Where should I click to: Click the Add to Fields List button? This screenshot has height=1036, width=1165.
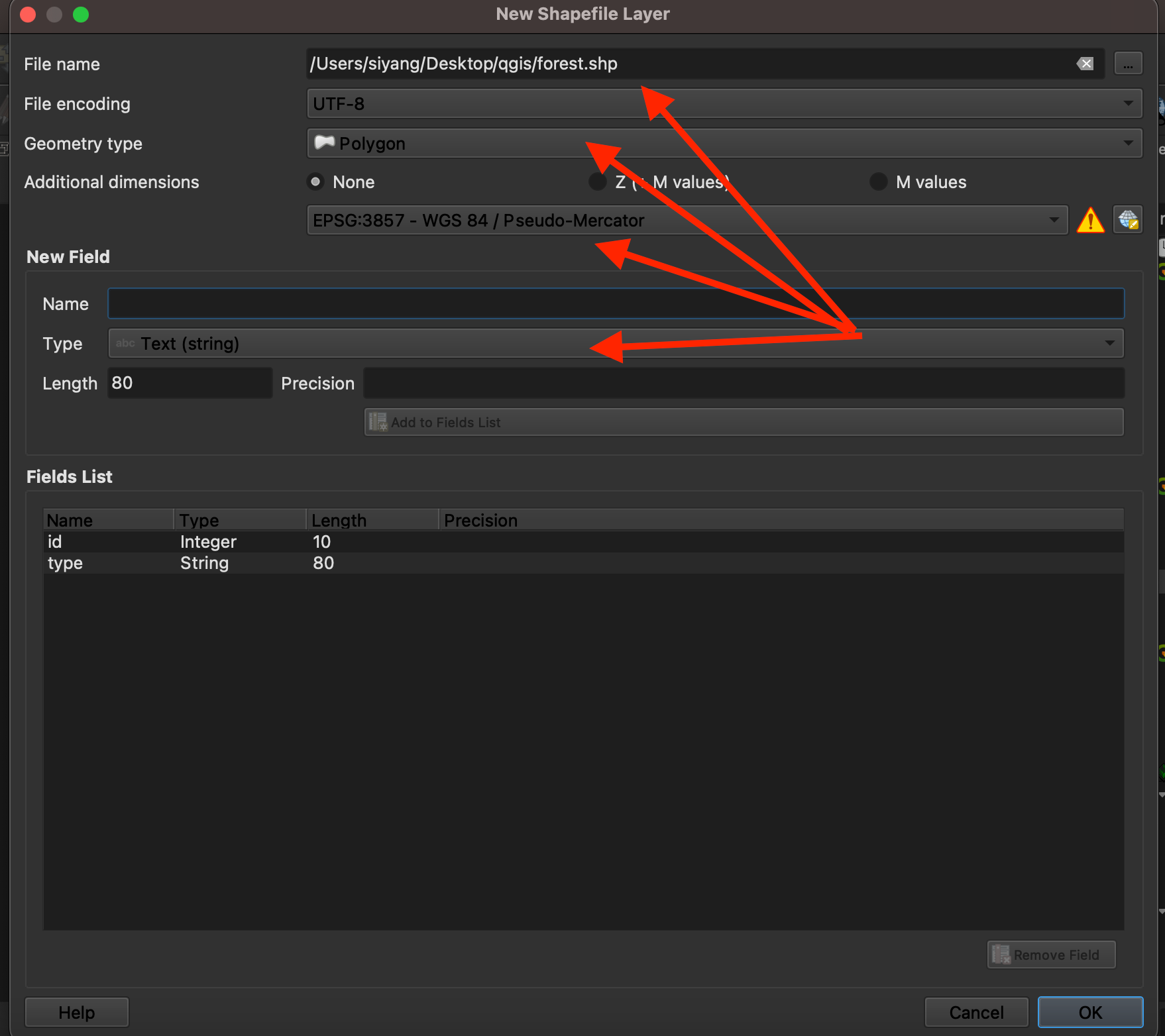click(x=744, y=422)
